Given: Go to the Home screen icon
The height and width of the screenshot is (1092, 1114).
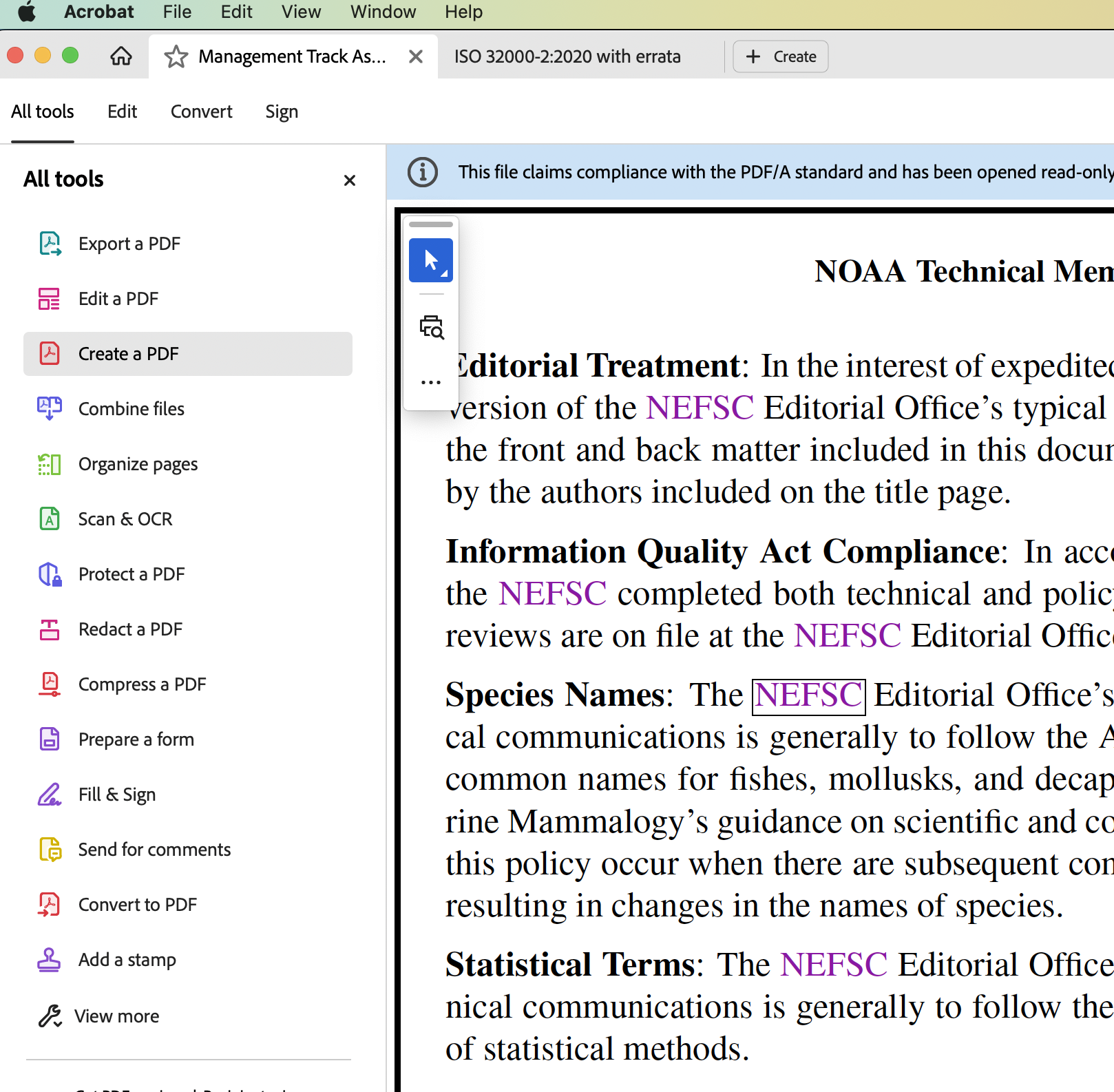Looking at the screenshot, I should (121, 56).
